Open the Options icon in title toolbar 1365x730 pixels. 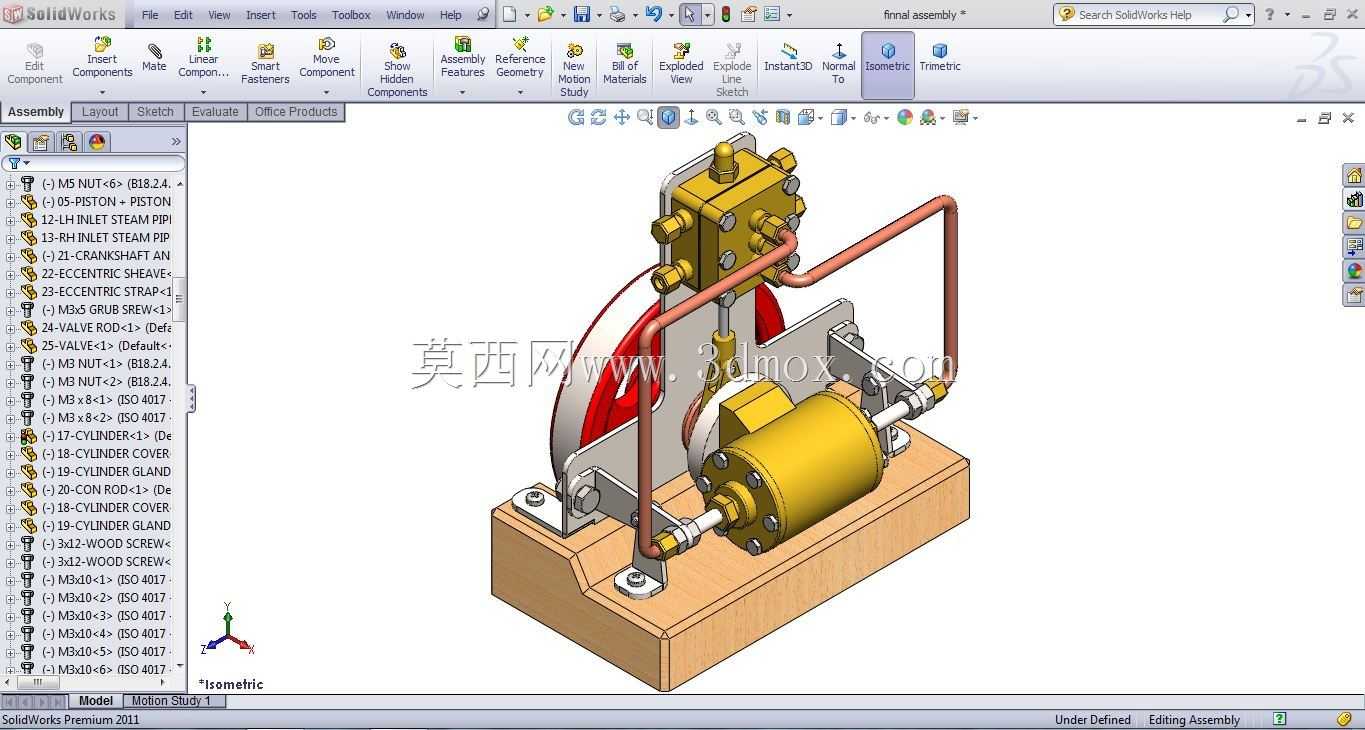point(772,14)
